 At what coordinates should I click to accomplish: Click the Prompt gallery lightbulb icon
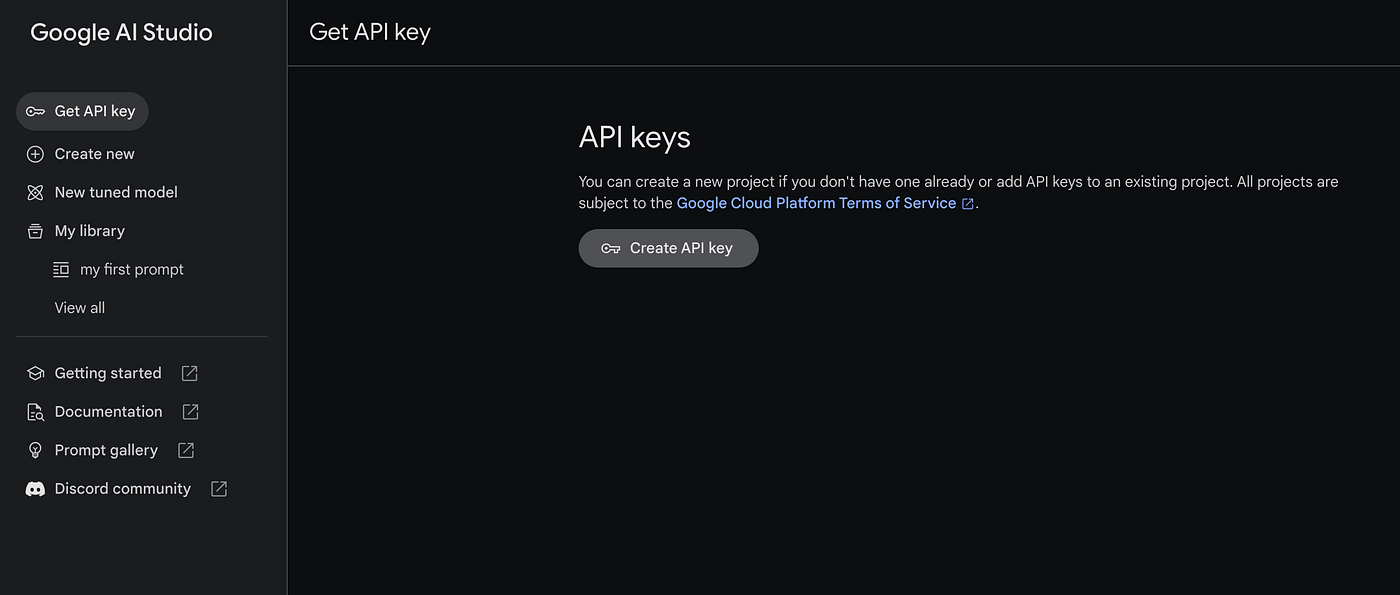point(35,450)
